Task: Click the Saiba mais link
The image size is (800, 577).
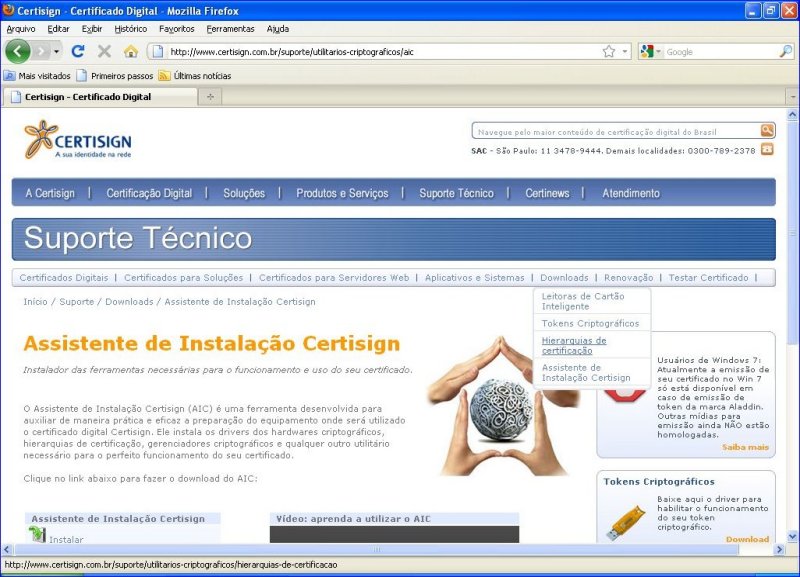Action: 745,447
